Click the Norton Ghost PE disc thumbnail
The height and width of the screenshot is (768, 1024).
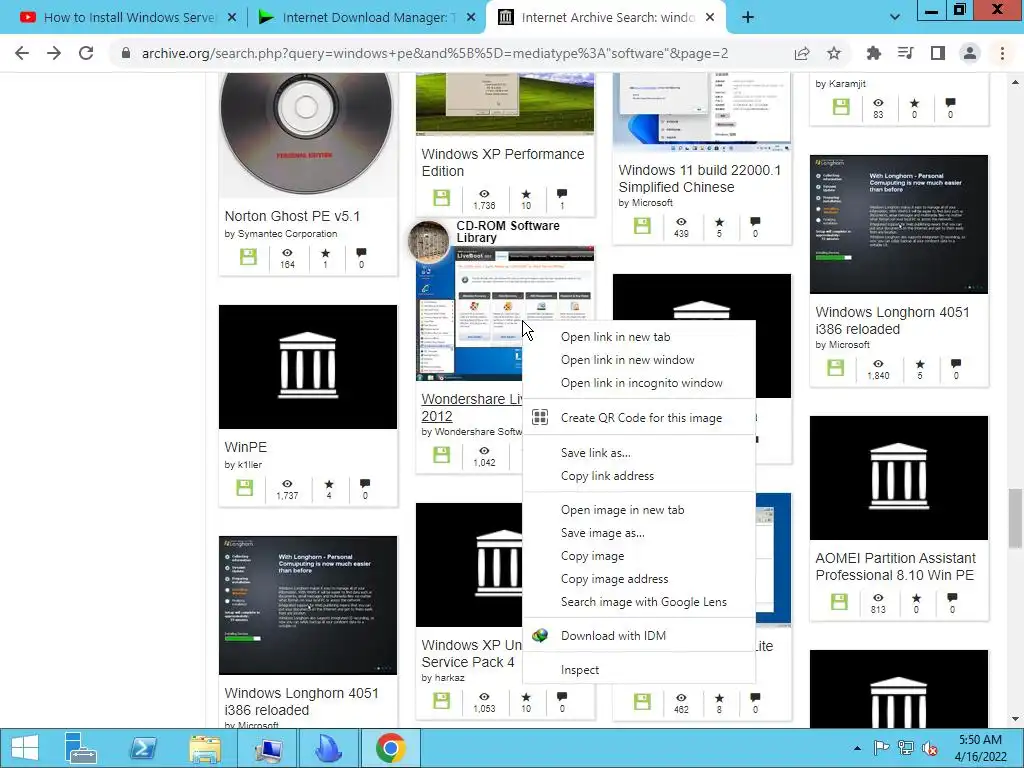tap(307, 134)
